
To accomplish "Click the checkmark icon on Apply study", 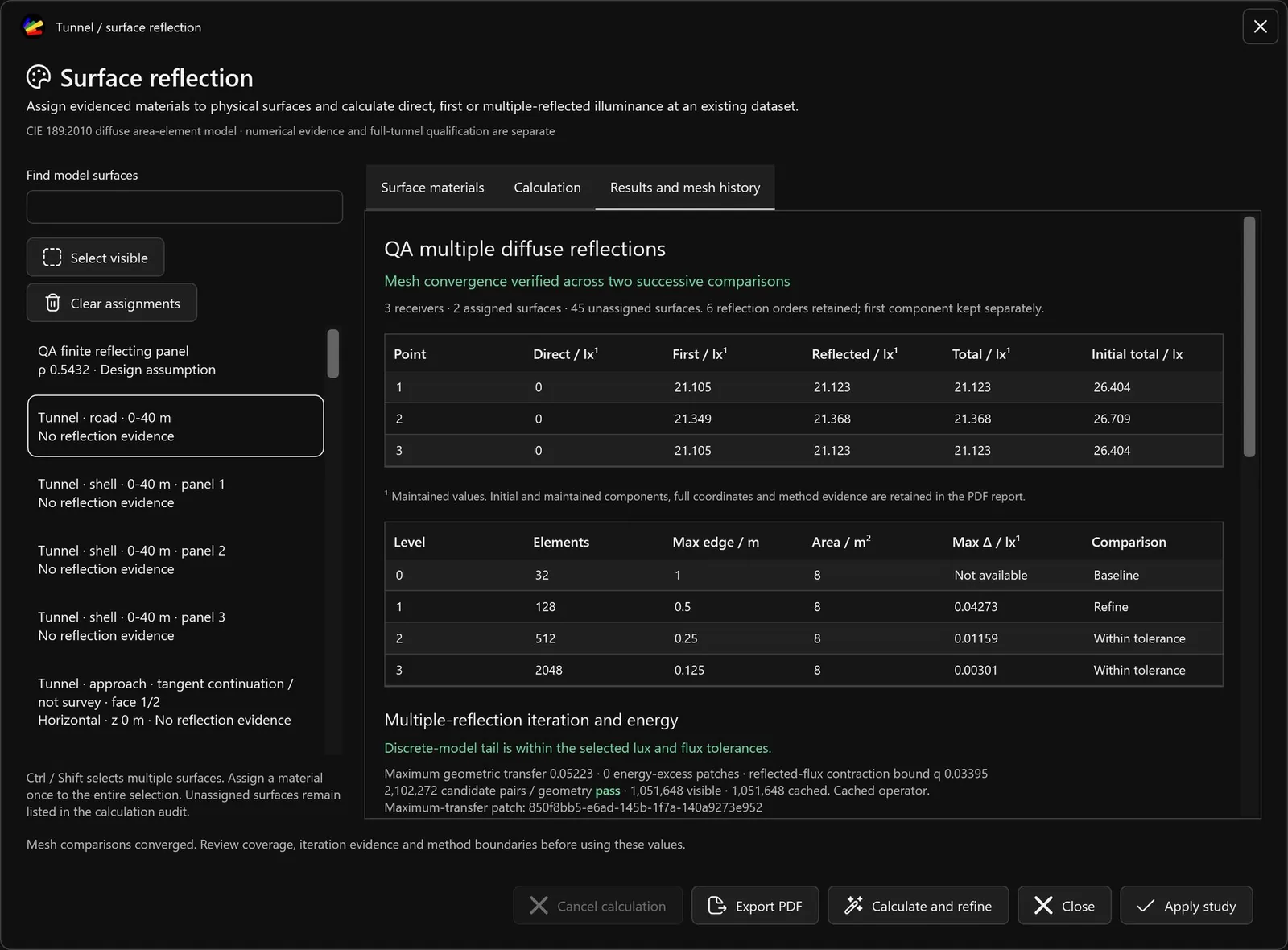I will [x=1145, y=906].
